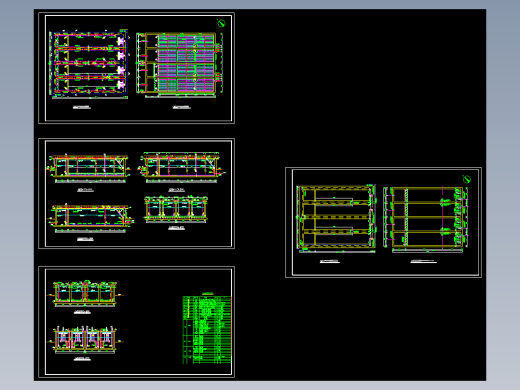Click the title label under top-right grid plan
520x390 pixels.
(x=182, y=107)
